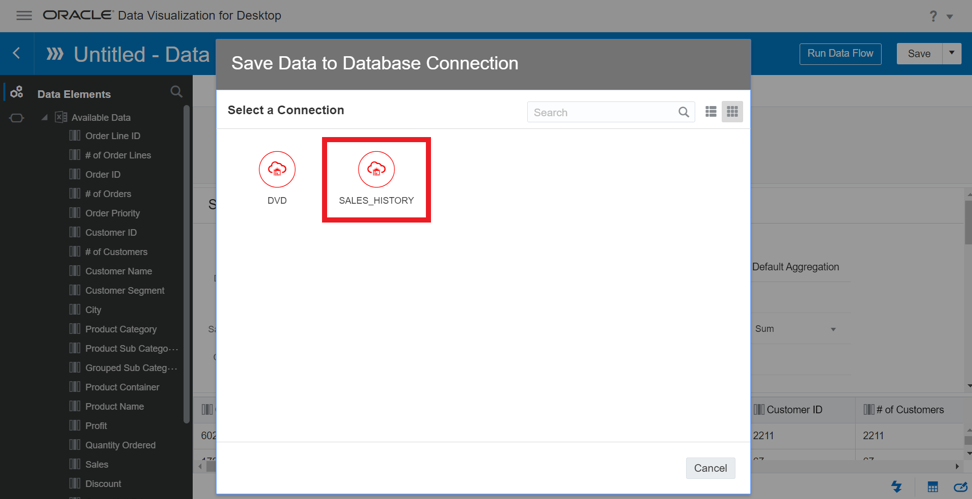Open the hamburger navigation menu
Image resolution: width=972 pixels, height=499 pixels.
pos(24,15)
